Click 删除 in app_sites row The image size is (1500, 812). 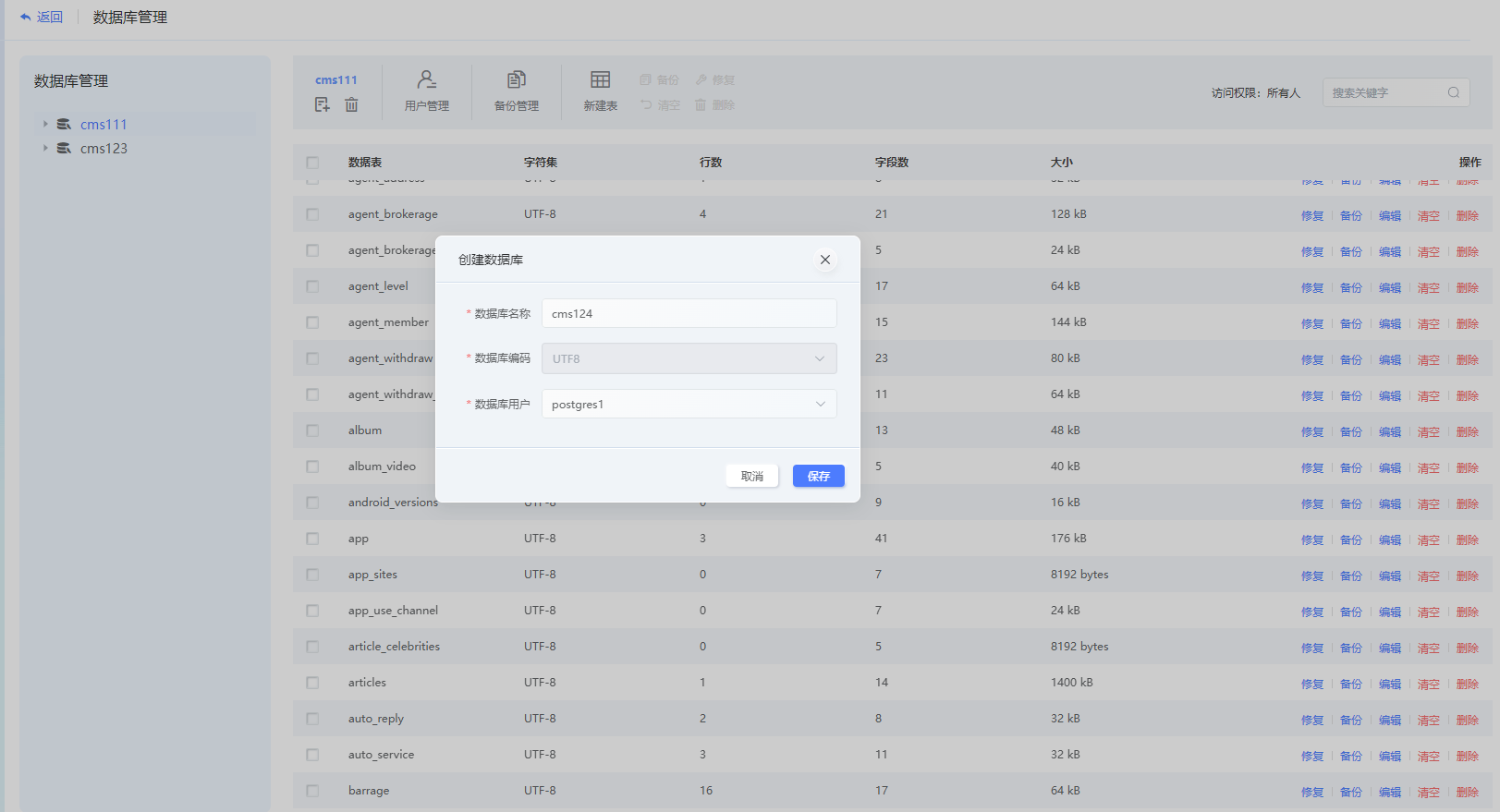coord(1468,576)
